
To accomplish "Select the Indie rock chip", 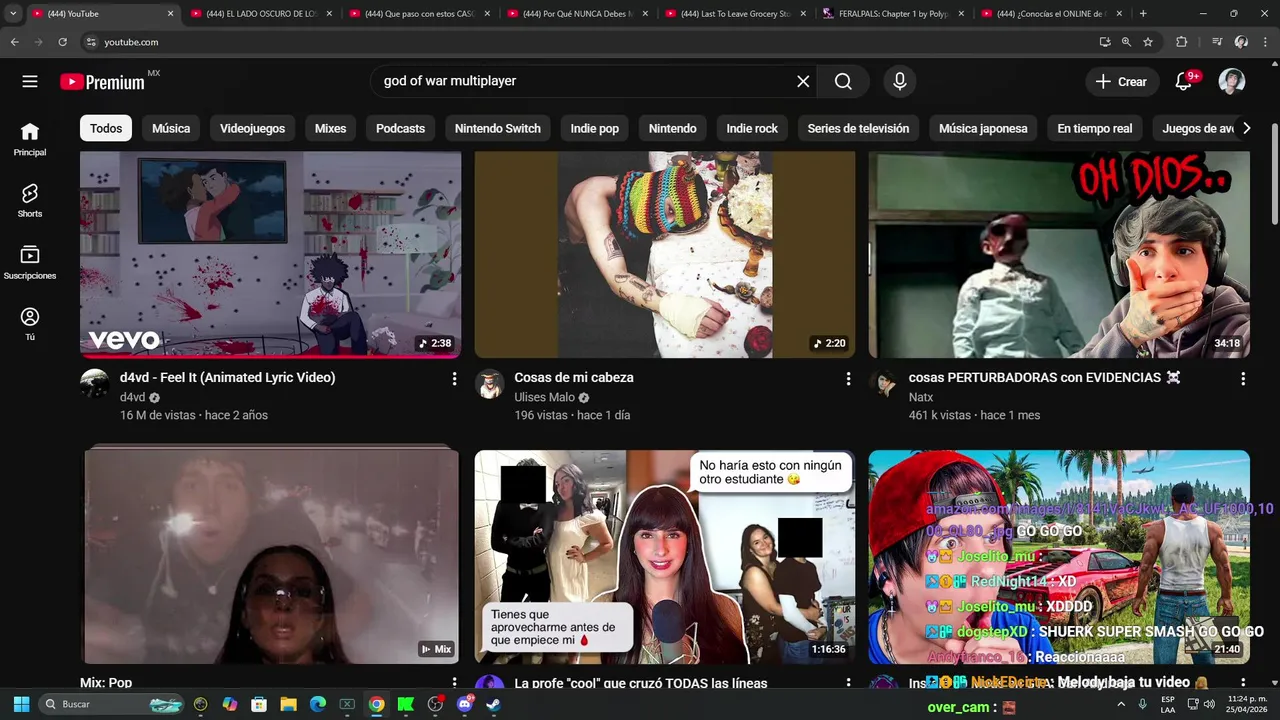I will [752, 128].
